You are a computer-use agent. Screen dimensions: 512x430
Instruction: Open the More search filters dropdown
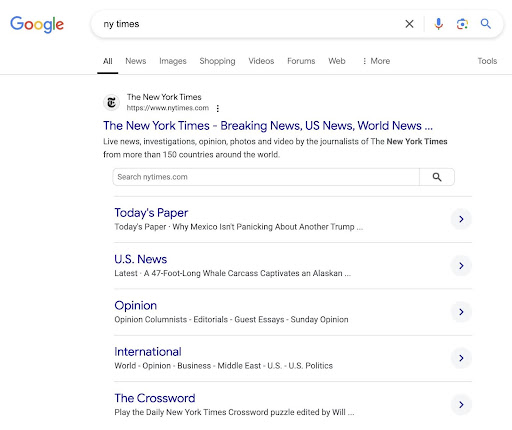click(x=376, y=61)
